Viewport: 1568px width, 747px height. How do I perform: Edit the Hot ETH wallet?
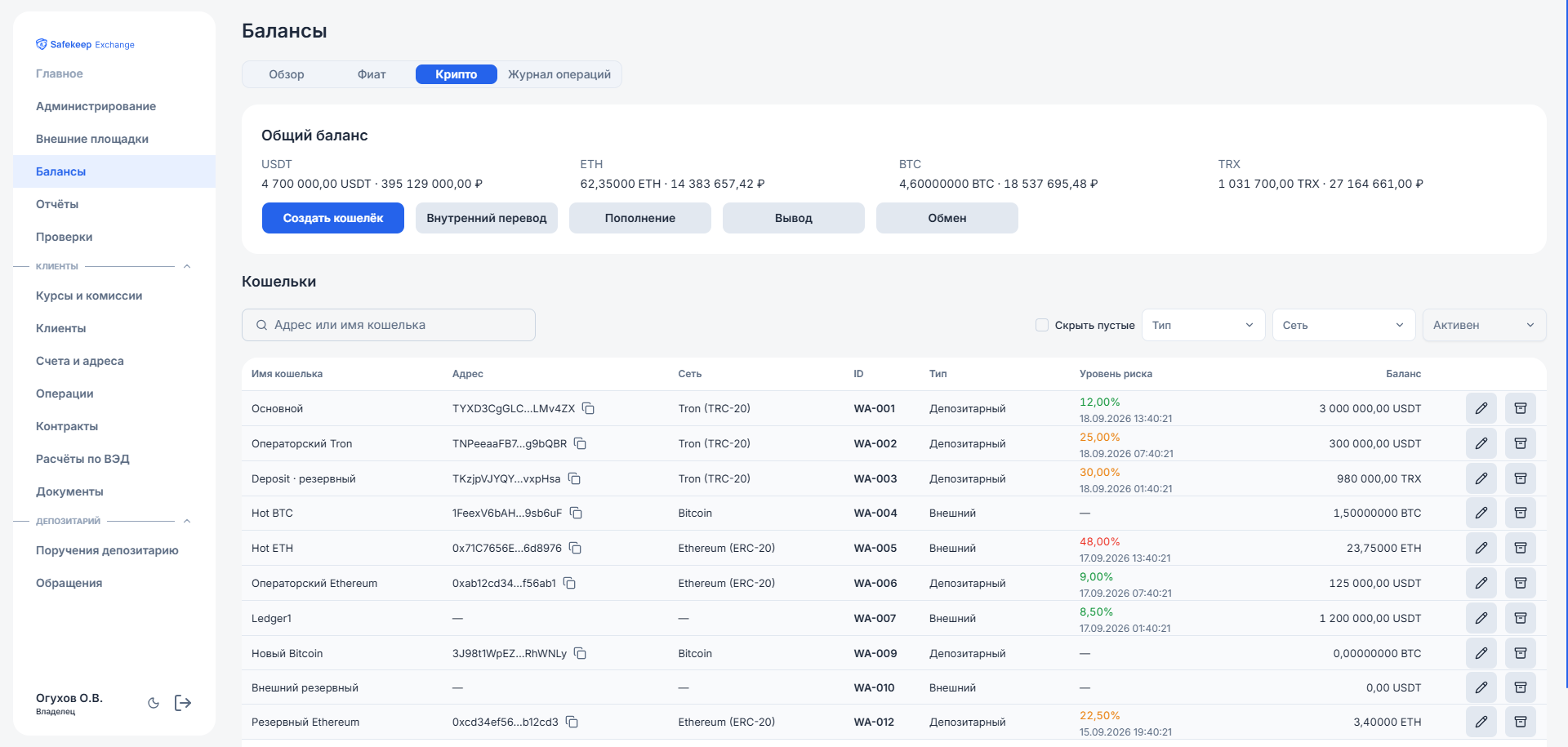[1481, 548]
